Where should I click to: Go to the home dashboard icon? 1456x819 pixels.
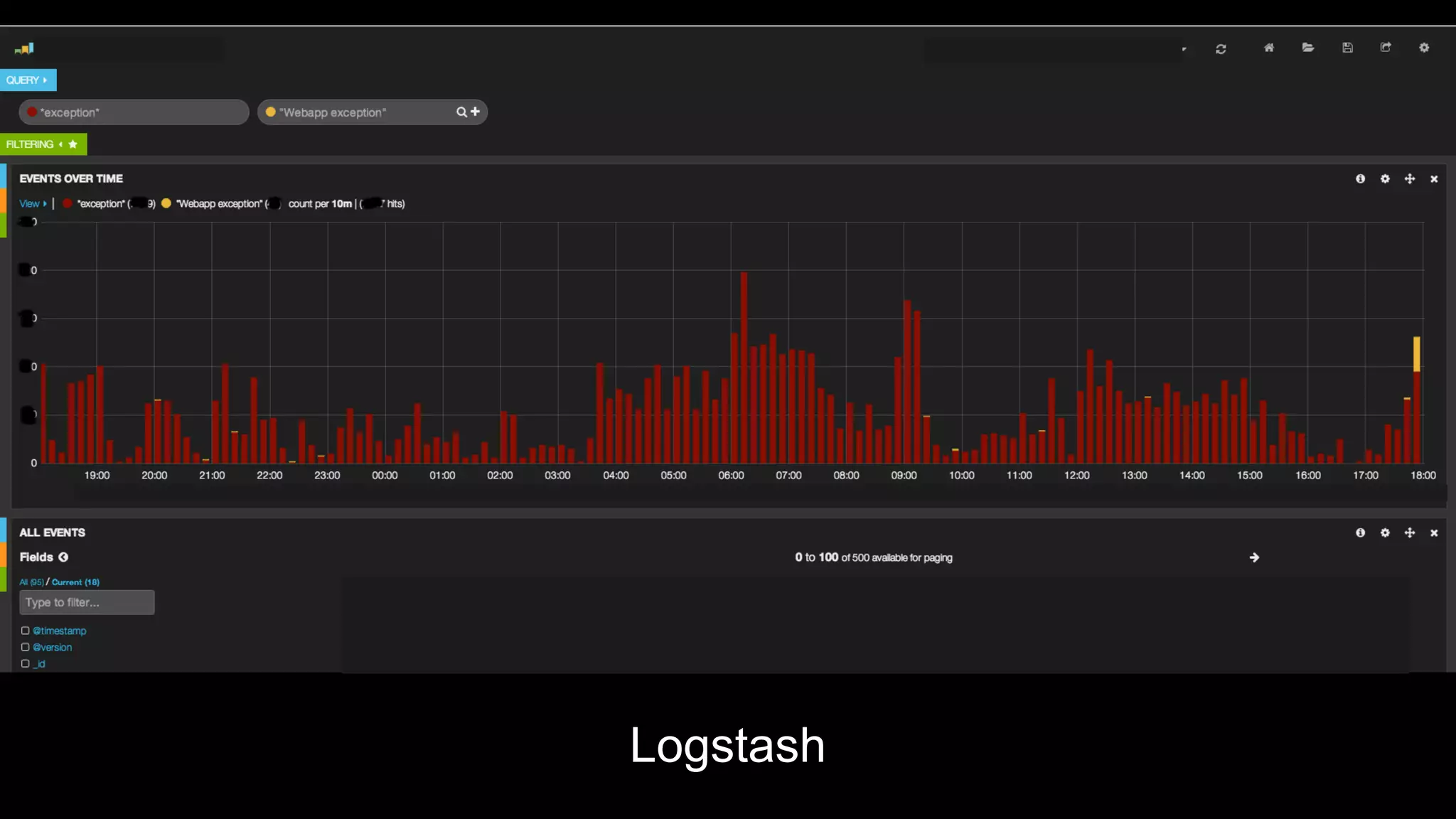tap(1269, 48)
